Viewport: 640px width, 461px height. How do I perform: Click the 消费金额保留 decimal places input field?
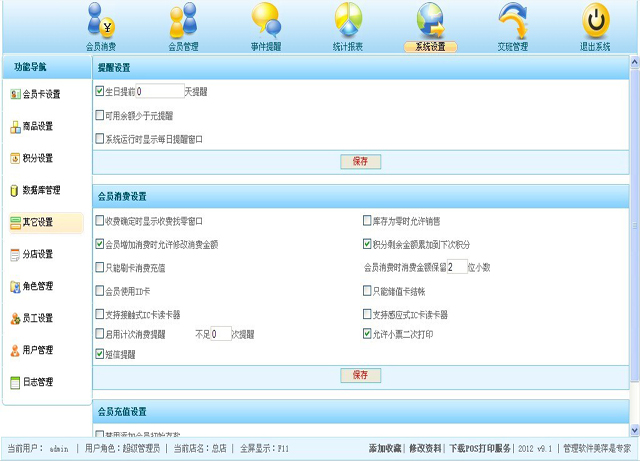coord(456,267)
